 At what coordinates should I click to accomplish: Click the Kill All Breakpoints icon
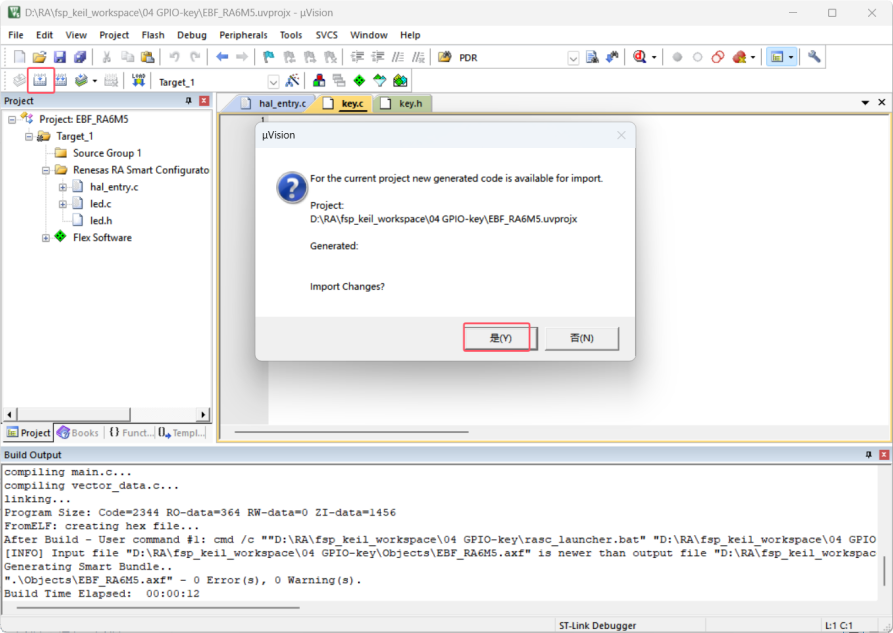(739, 57)
